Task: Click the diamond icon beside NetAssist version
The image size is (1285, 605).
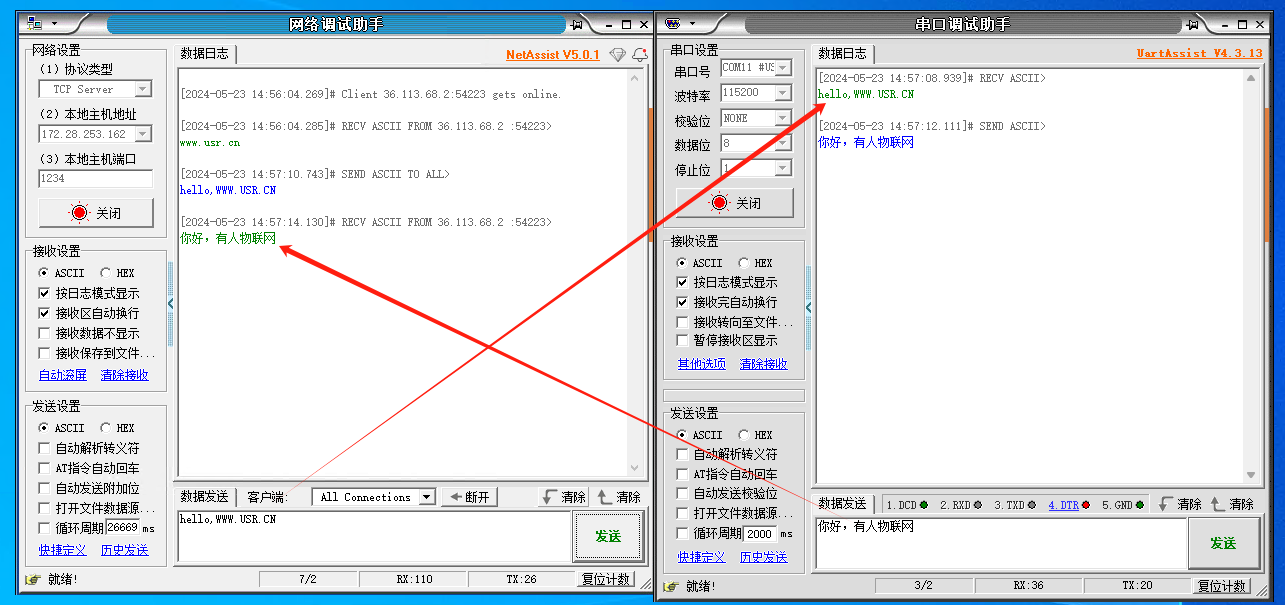Action: pos(617,55)
